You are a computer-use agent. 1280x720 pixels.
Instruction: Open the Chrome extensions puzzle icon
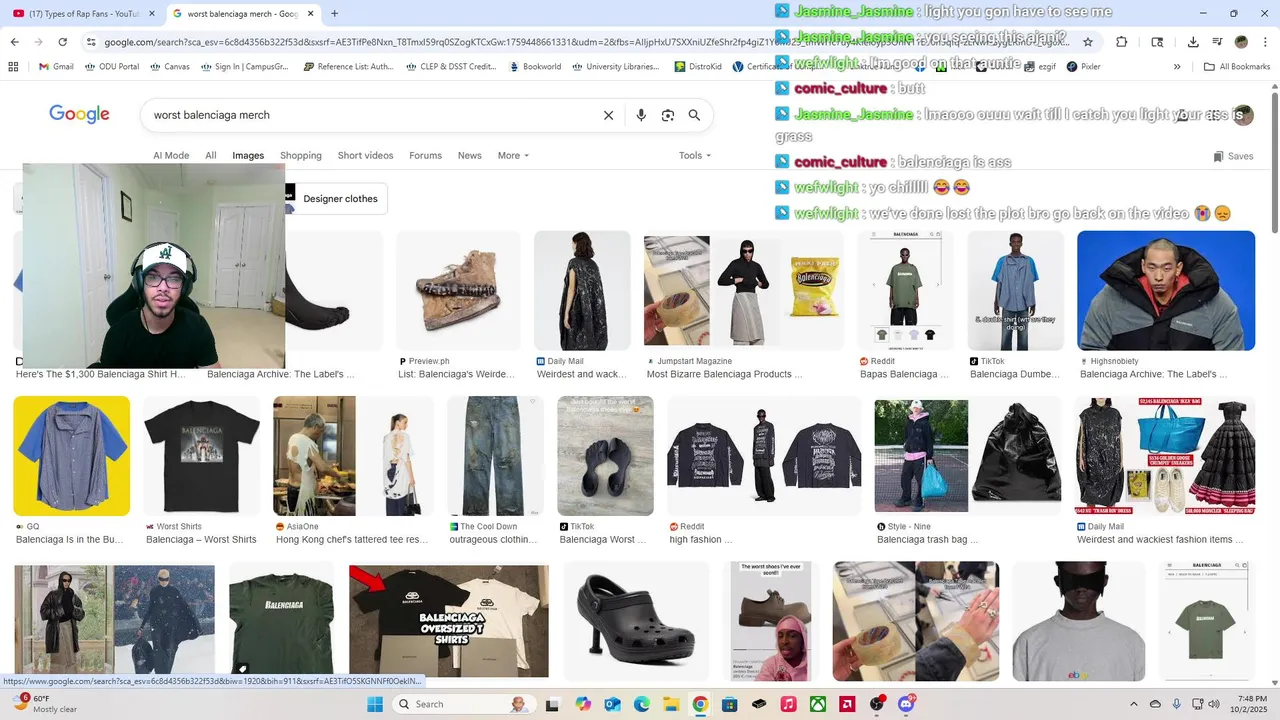click(1121, 42)
